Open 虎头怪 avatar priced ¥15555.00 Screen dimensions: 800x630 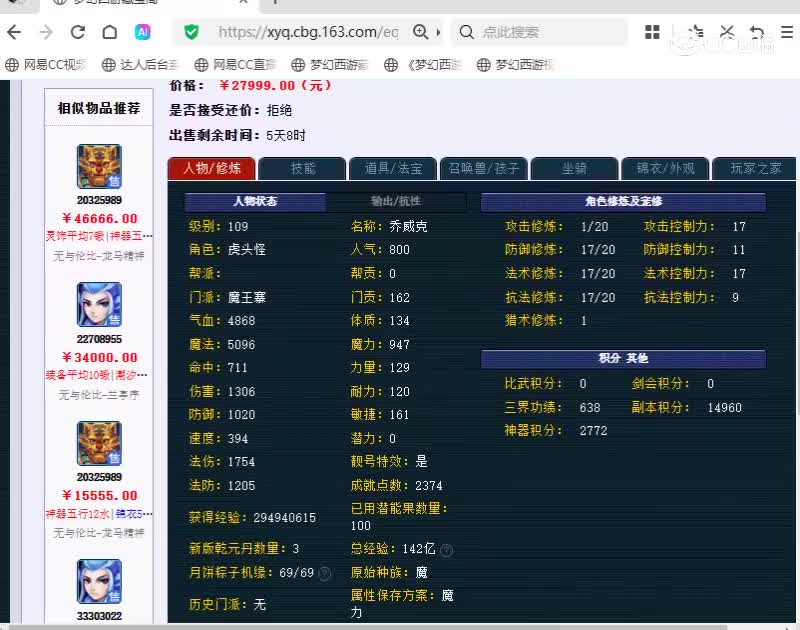pos(99,443)
